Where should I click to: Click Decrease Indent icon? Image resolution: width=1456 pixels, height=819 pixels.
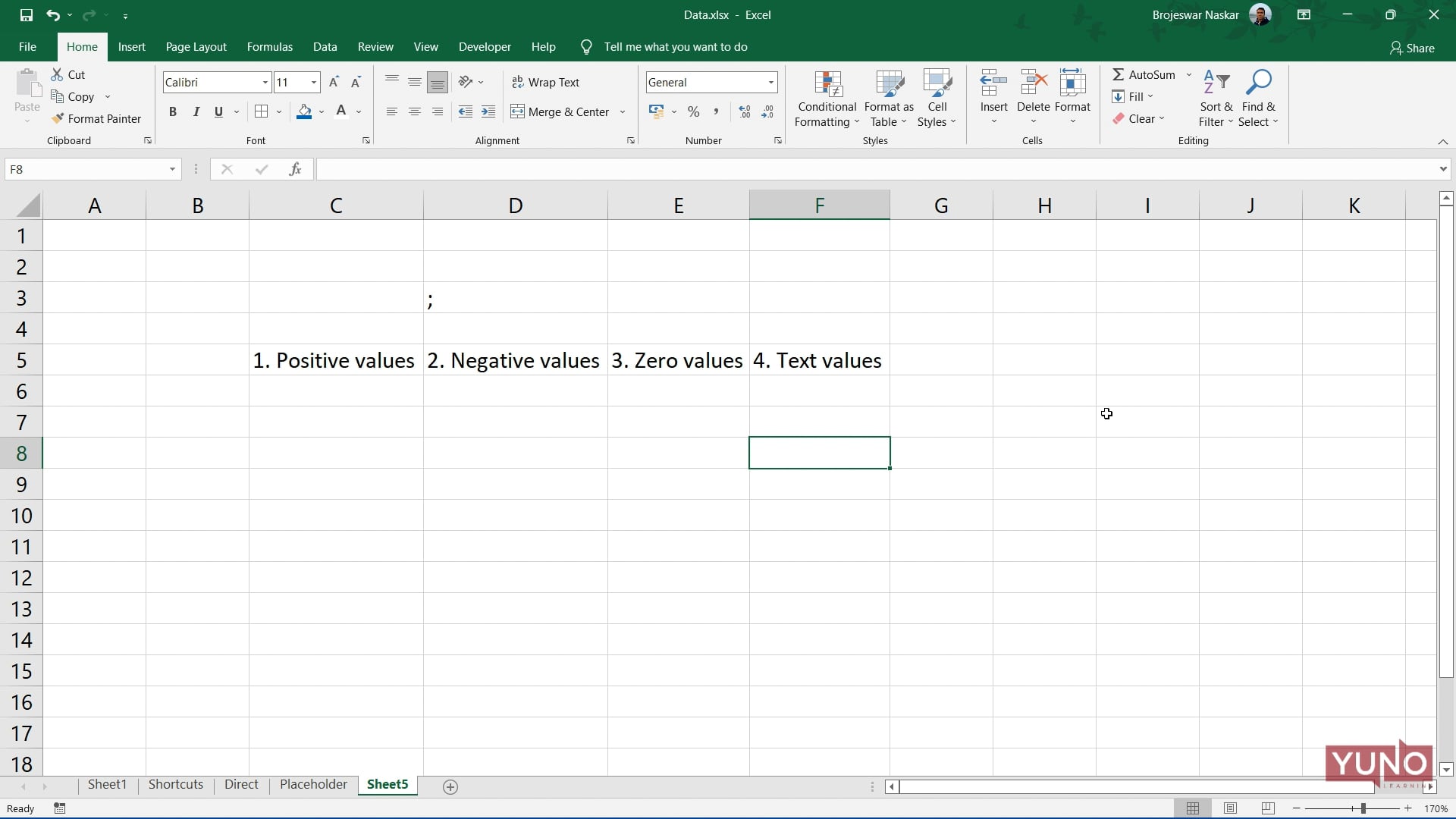click(466, 111)
